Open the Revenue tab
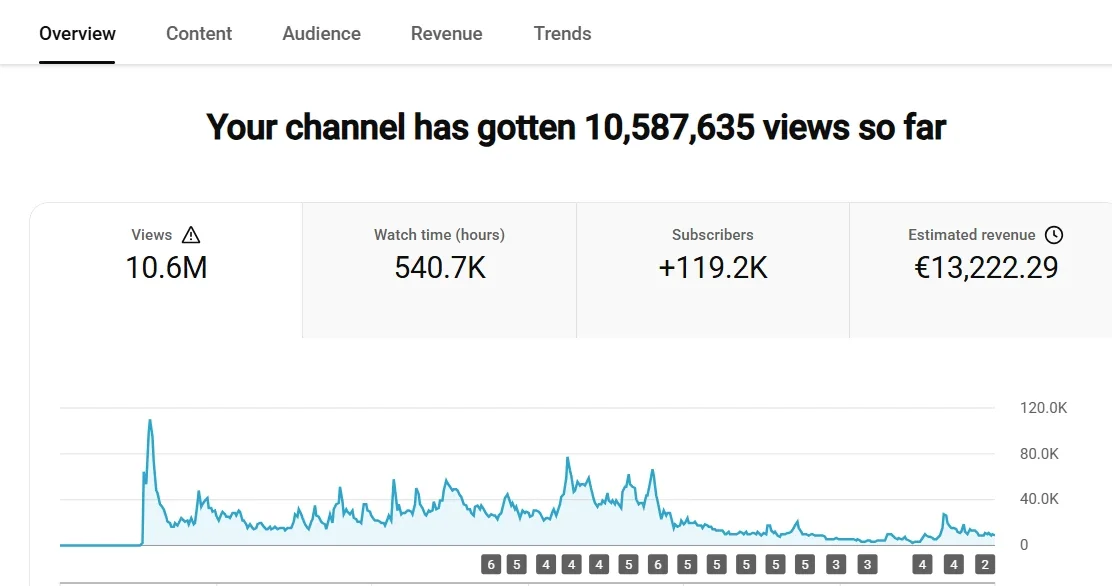This screenshot has width=1112, height=586. coord(447,33)
